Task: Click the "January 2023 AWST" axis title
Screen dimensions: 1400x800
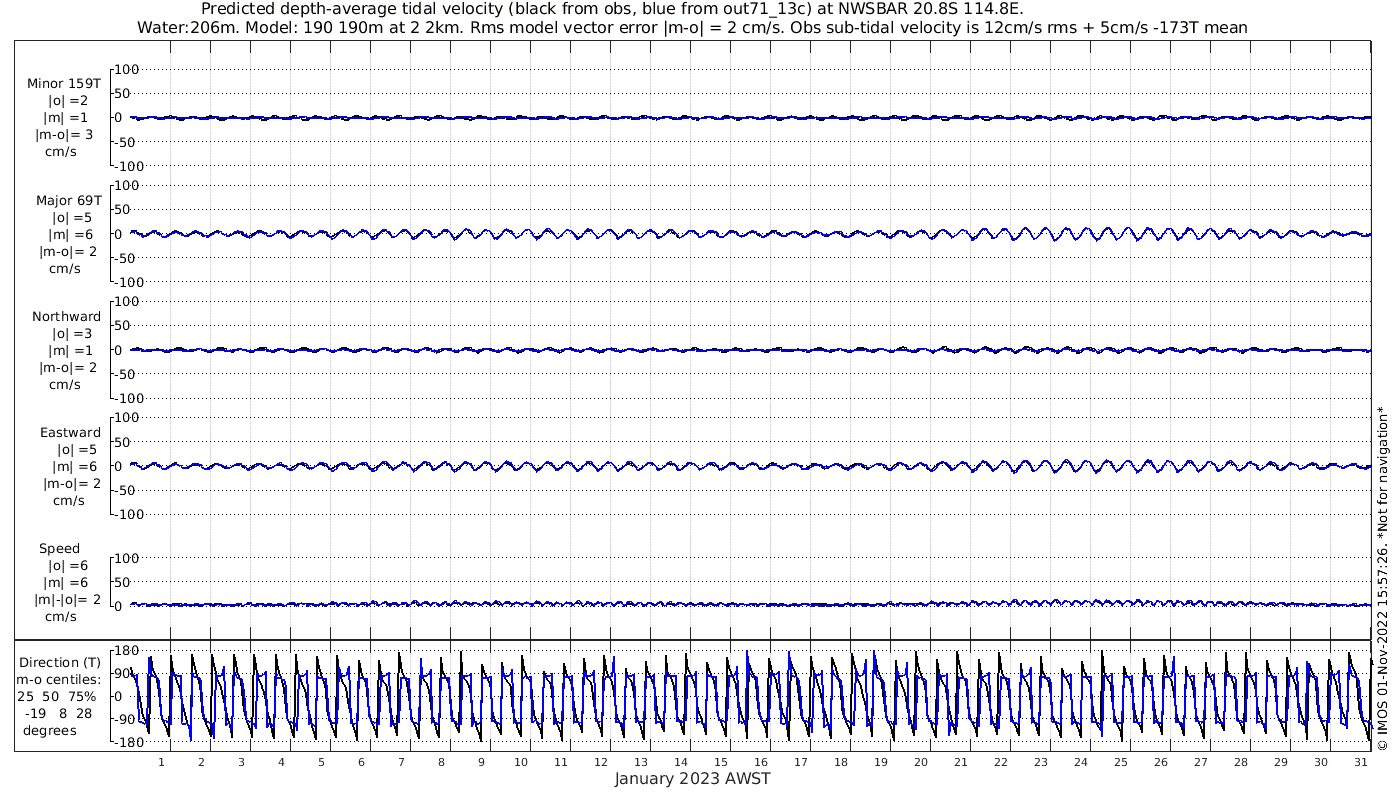Action: click(692, 779)
